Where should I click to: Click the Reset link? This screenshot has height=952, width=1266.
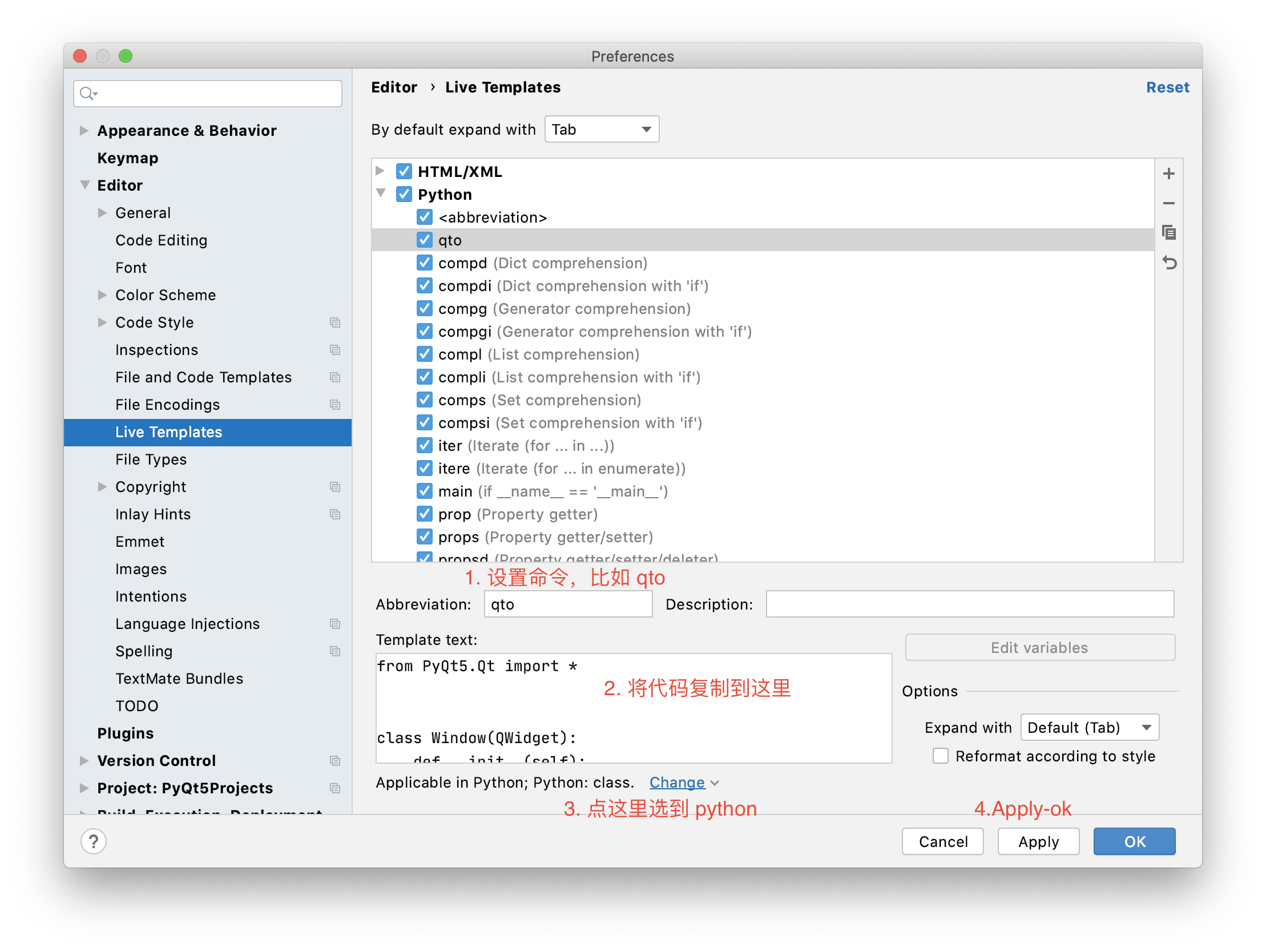[x=1168, y=87]
